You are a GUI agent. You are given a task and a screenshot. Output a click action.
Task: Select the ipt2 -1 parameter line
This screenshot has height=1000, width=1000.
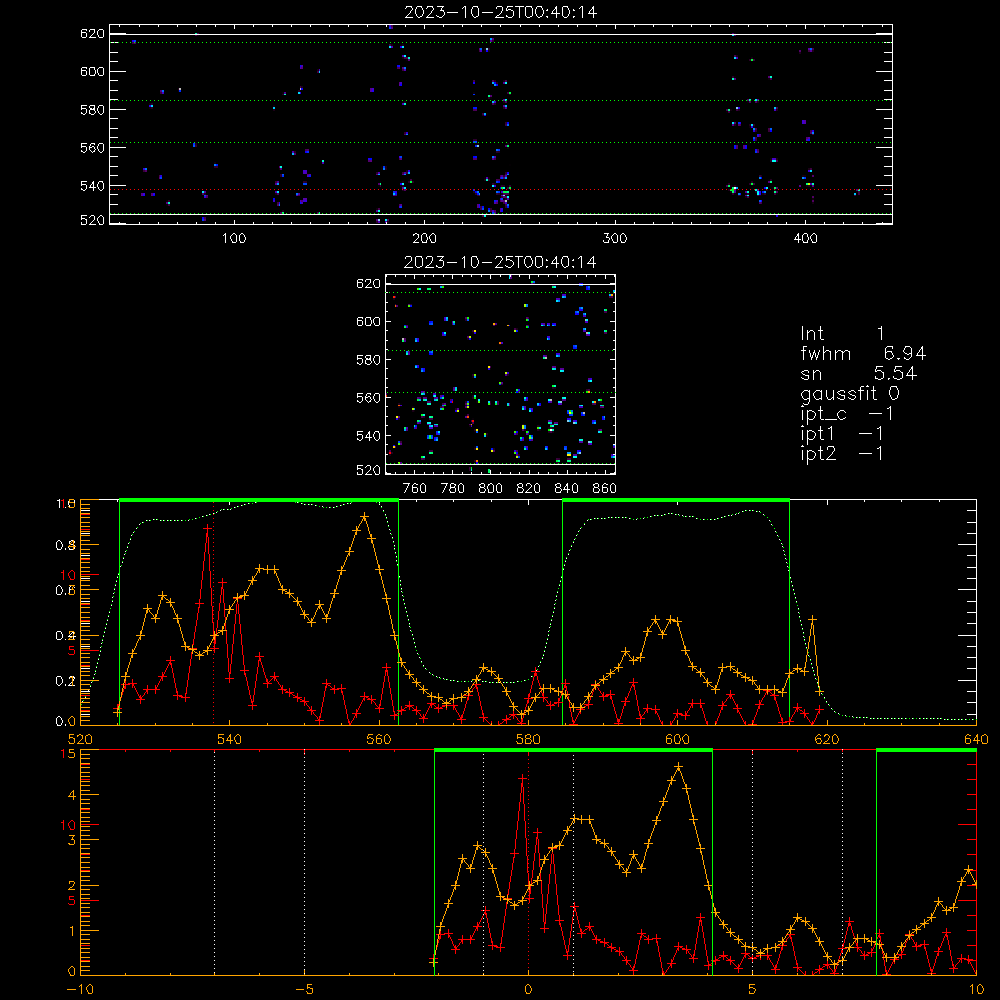click(x=842, y=454)
